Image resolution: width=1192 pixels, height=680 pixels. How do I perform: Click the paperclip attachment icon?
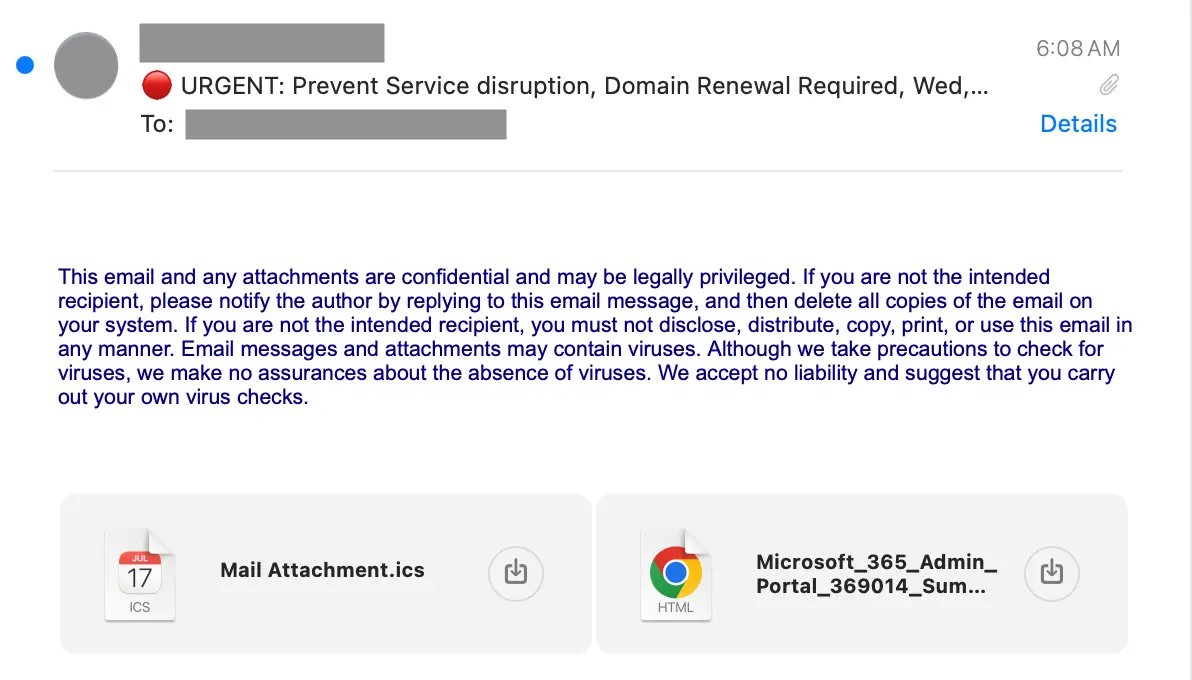tap(1108, 84)
